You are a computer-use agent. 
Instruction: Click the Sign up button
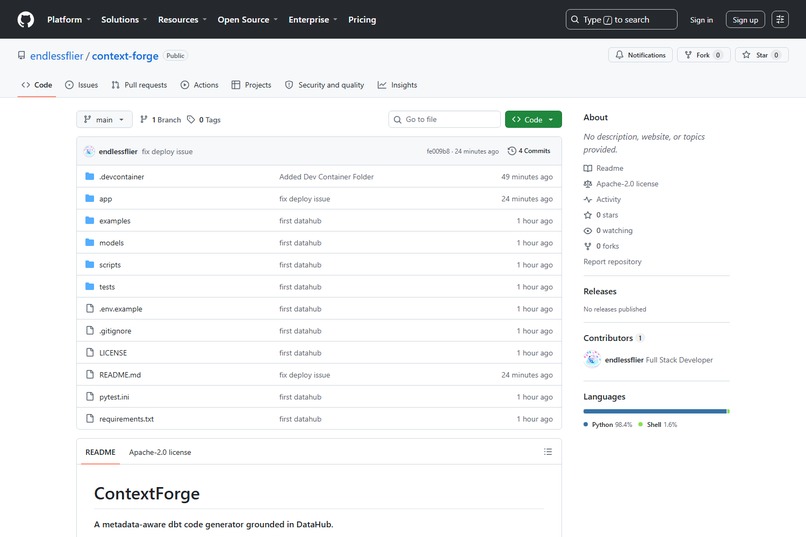(745, 20)
